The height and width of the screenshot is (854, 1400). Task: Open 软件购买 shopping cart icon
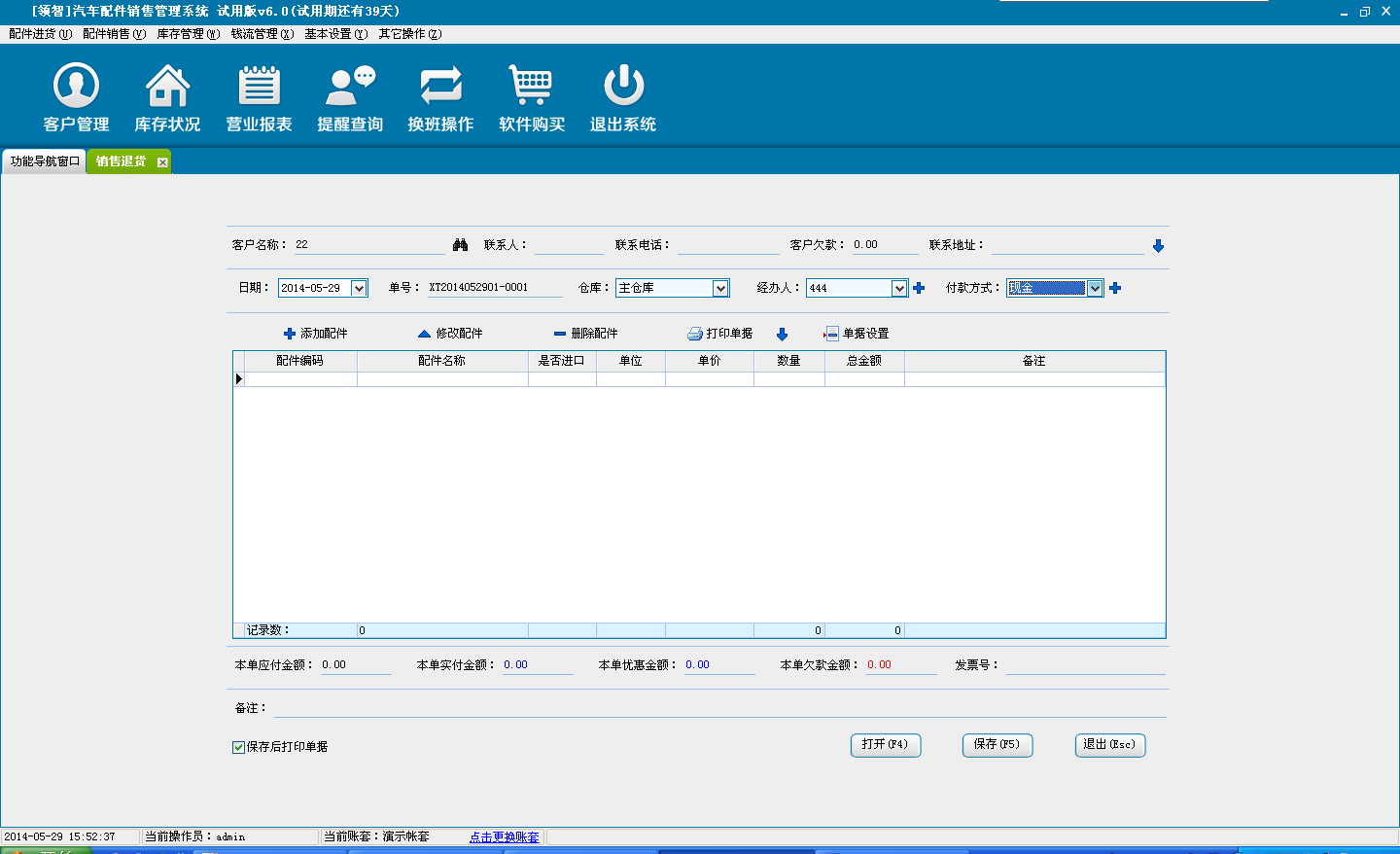pyautogui.click(x=531, y=87)
